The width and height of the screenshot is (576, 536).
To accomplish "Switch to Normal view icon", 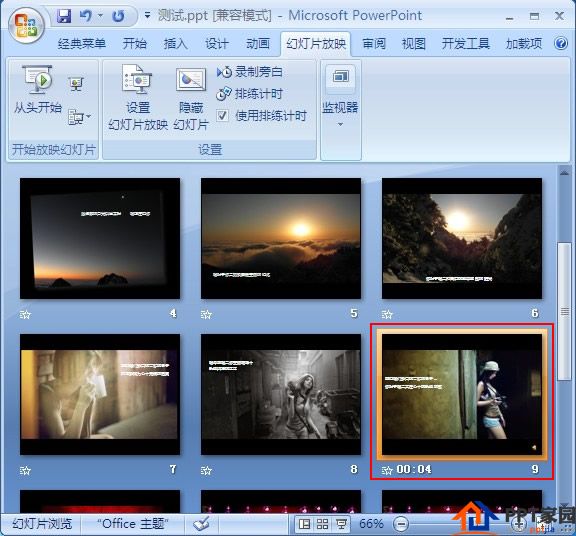I will click(305, 524).
